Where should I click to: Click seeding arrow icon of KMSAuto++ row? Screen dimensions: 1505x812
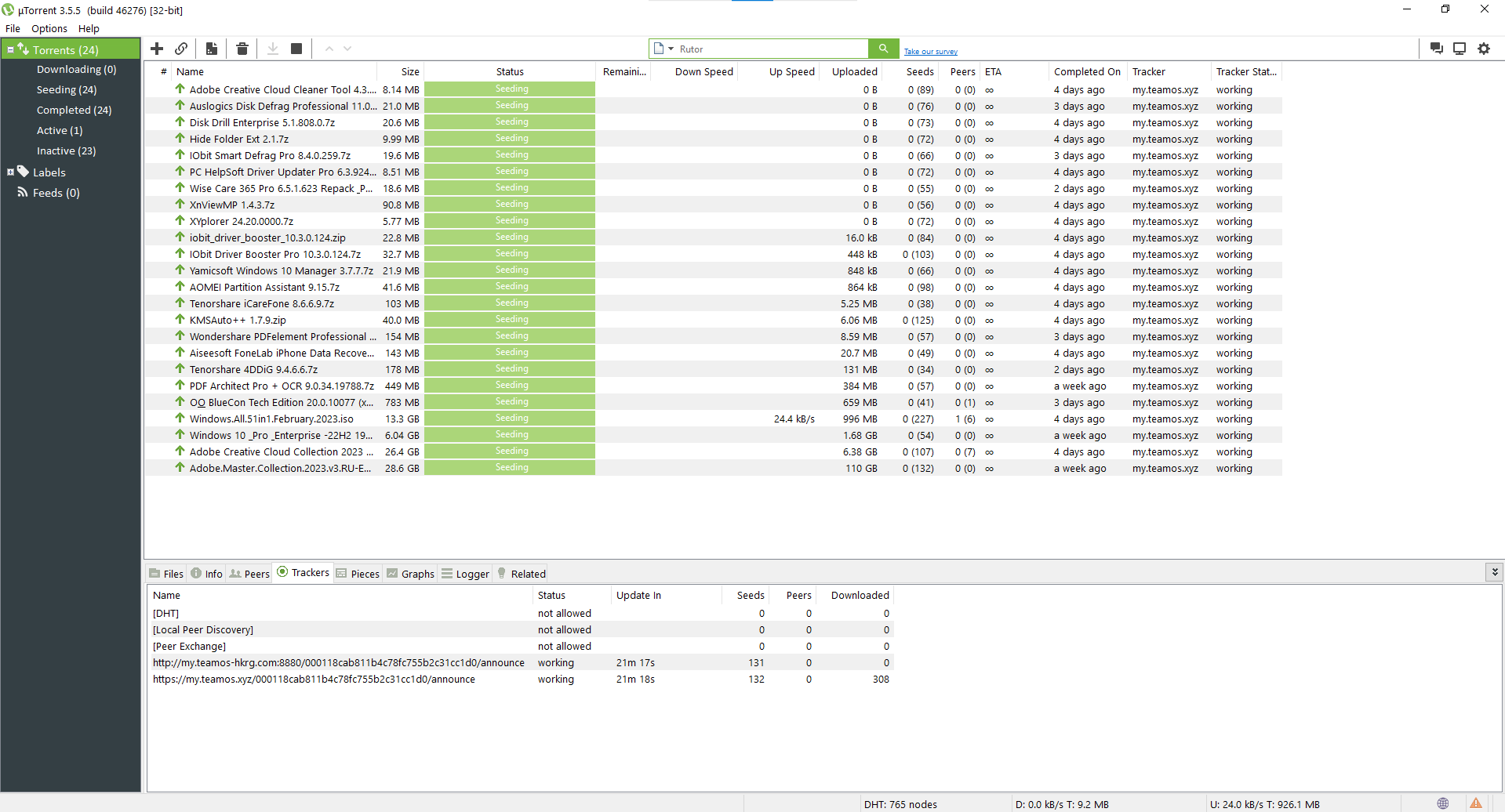pos(180,319)
